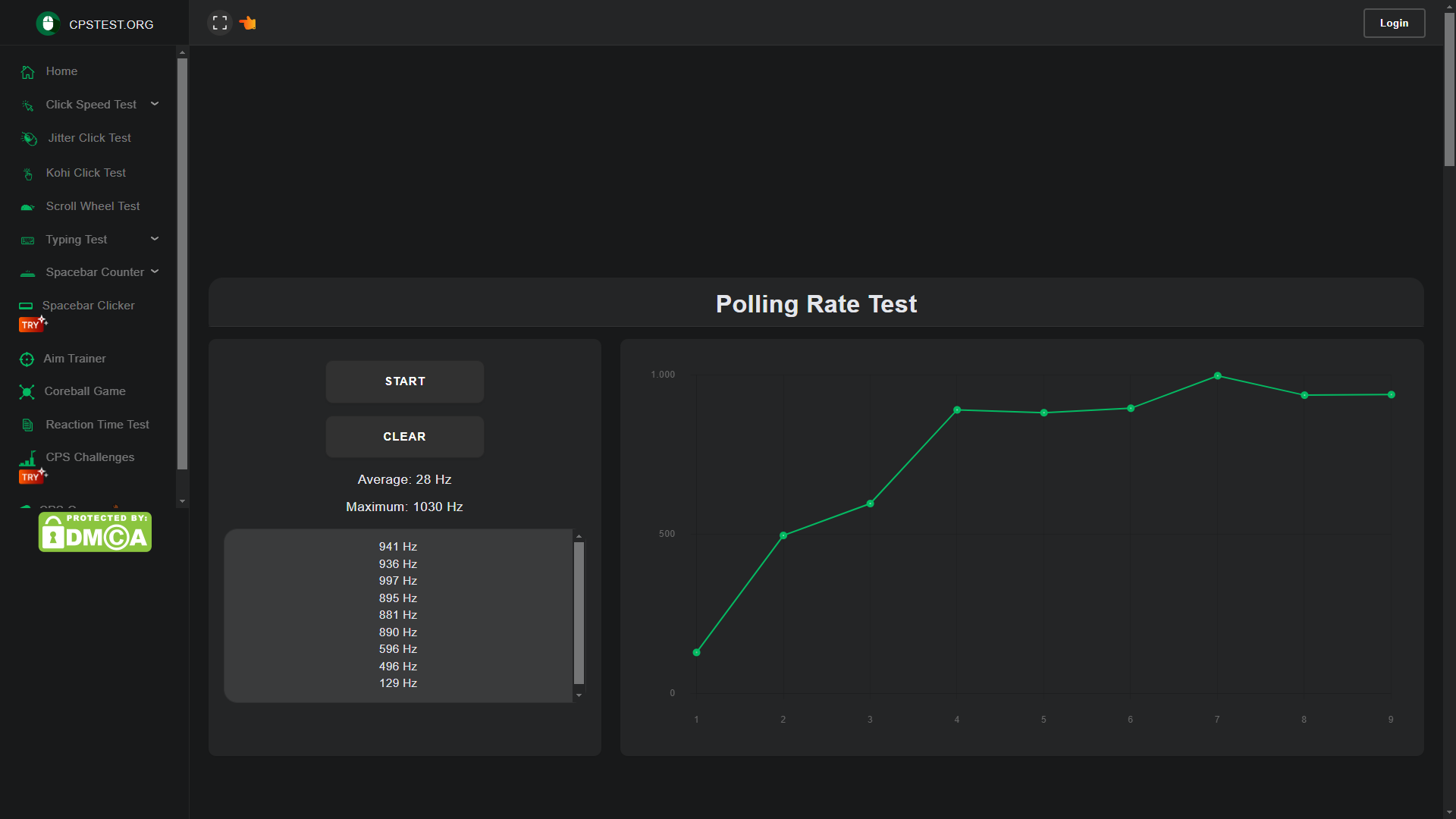
Task: Click the Login button
Action: (x=1394, y=23)
